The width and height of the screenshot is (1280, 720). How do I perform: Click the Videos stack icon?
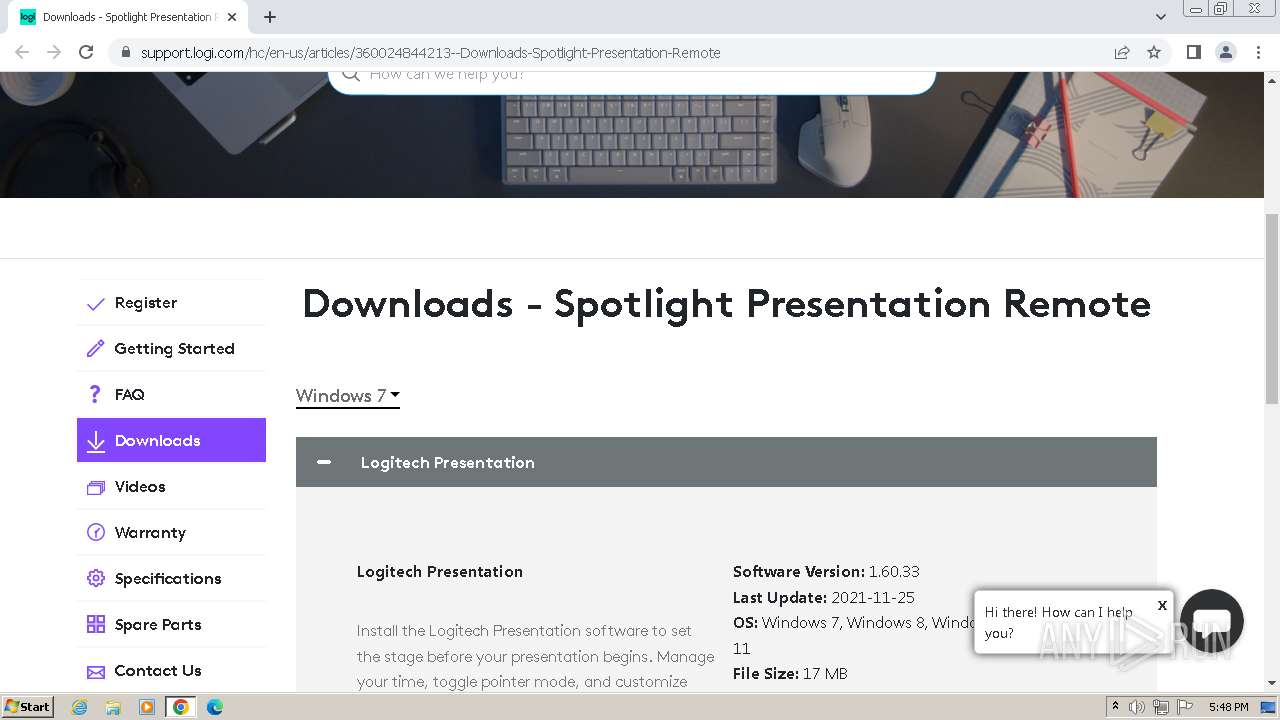pos(96,487)
